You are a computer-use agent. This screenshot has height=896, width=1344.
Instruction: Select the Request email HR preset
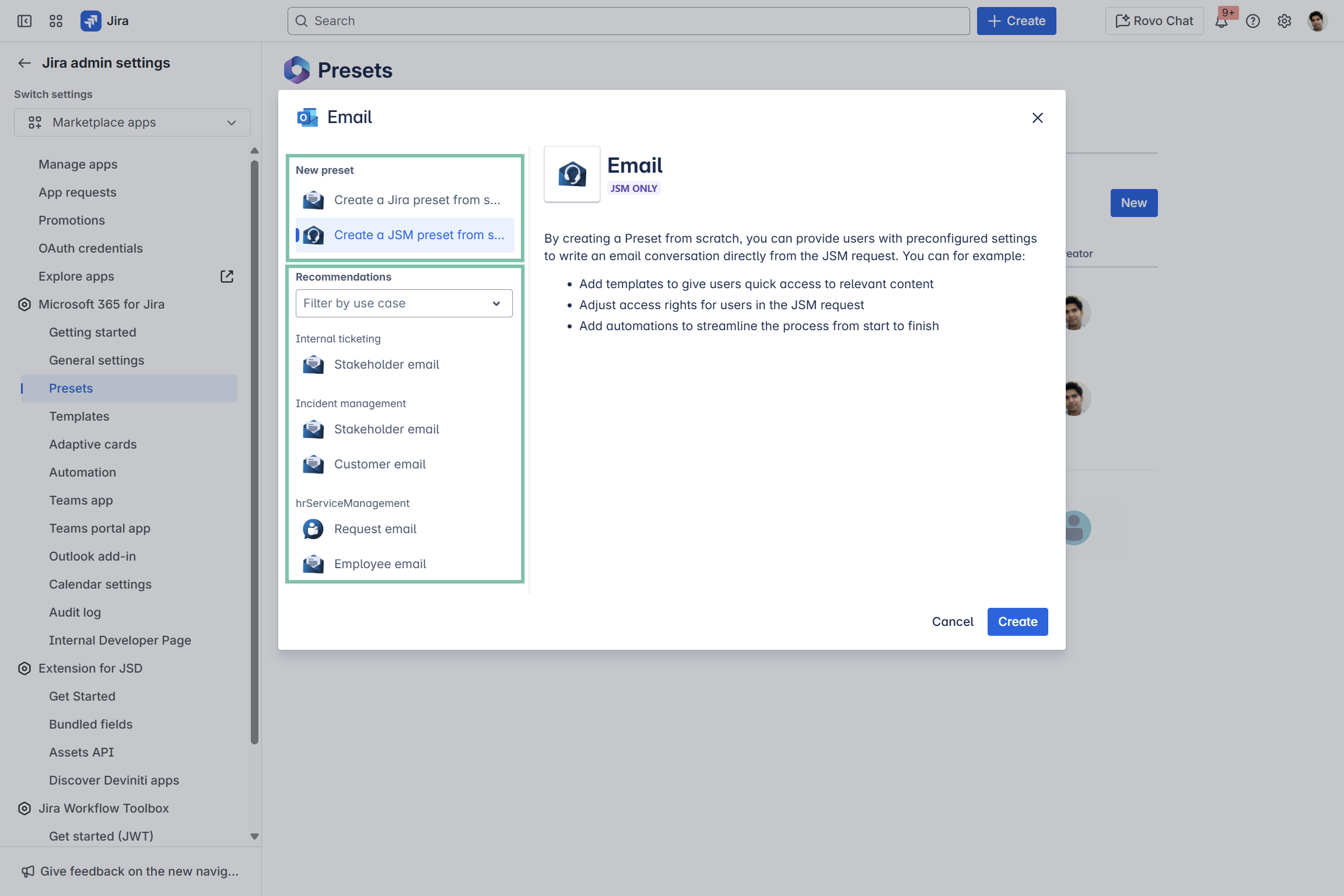[x=375, y=529]
